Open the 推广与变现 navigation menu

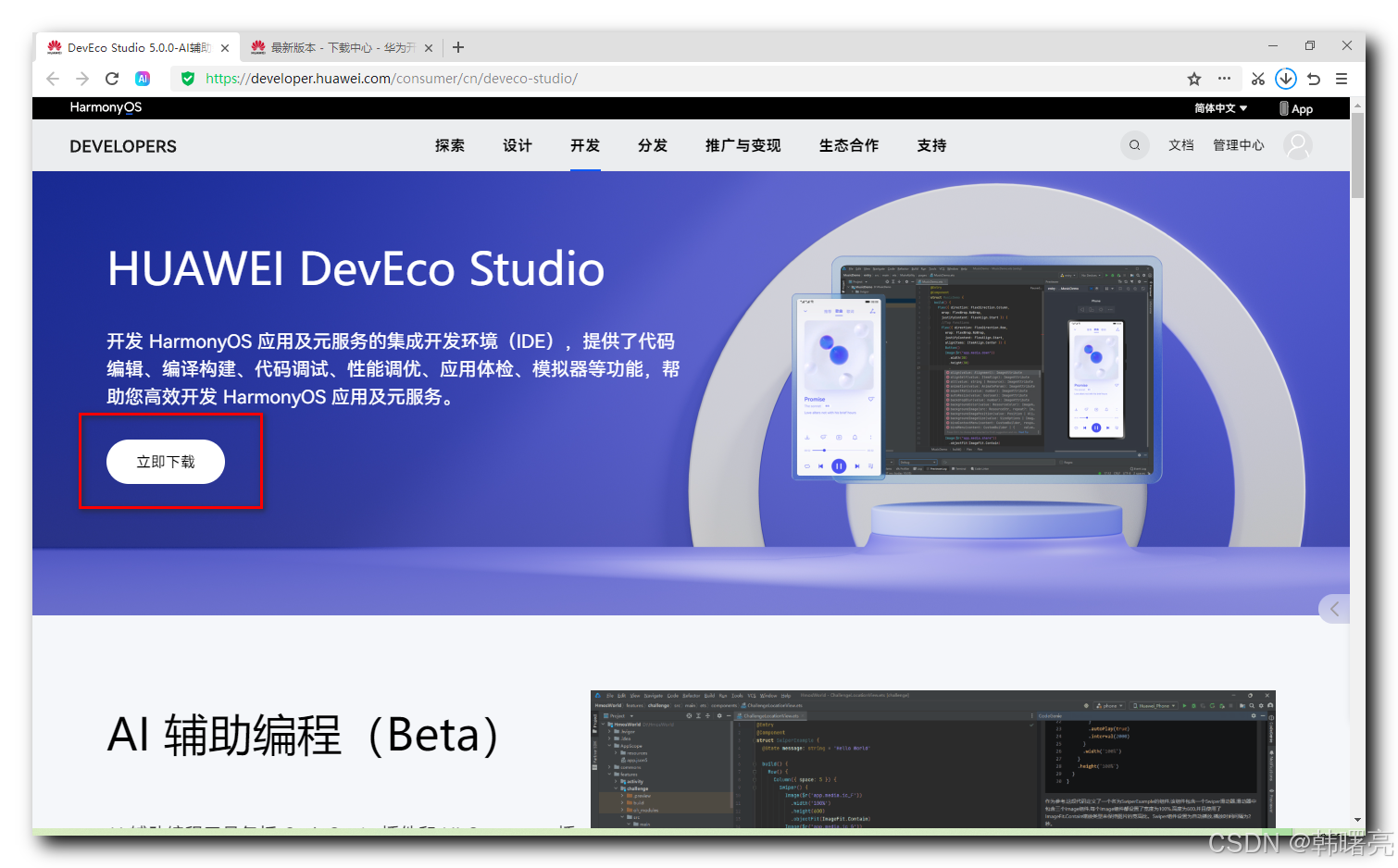coord(743,145)
